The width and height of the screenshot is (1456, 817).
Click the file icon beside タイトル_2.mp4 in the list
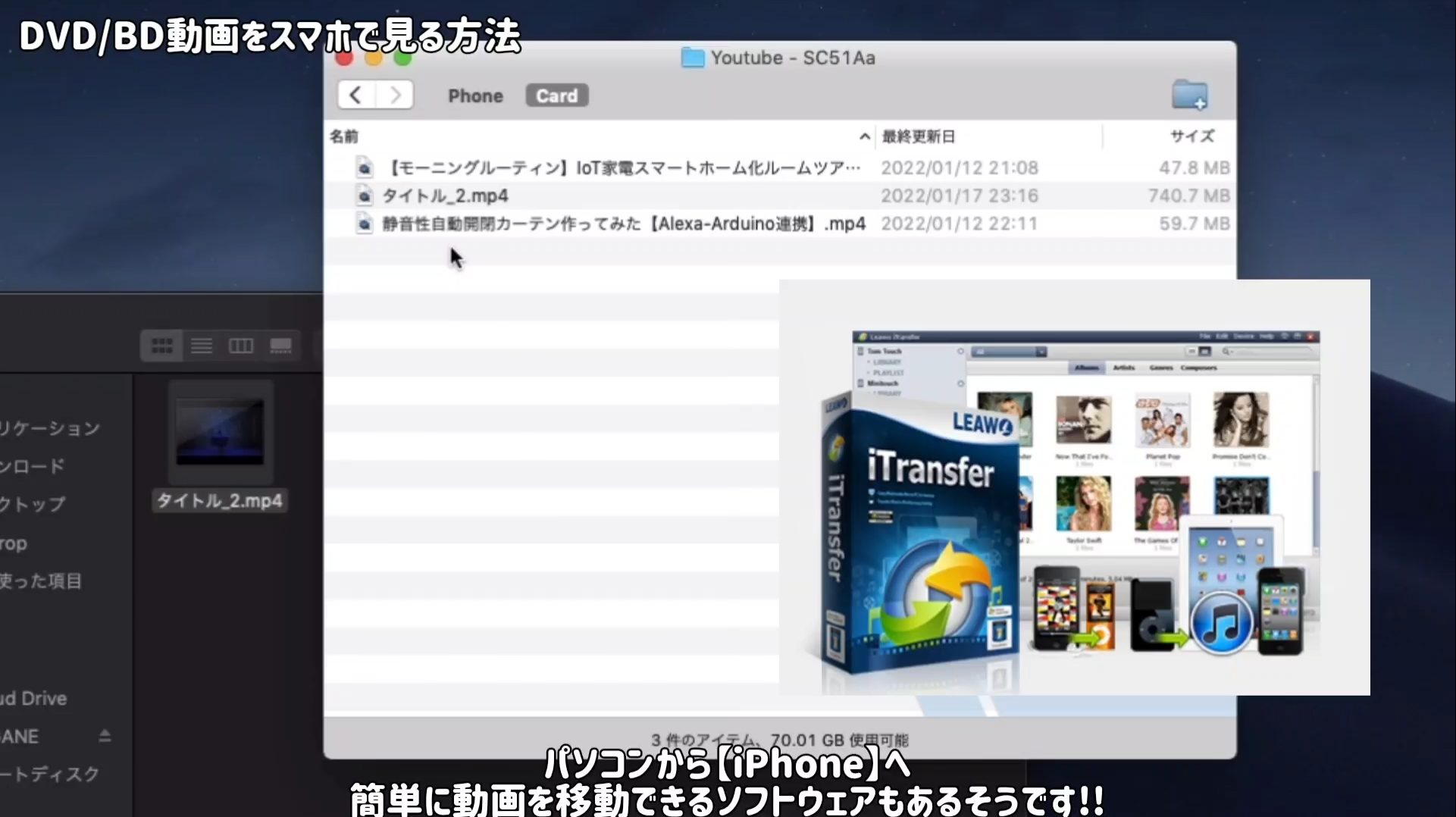click(365, 196)
